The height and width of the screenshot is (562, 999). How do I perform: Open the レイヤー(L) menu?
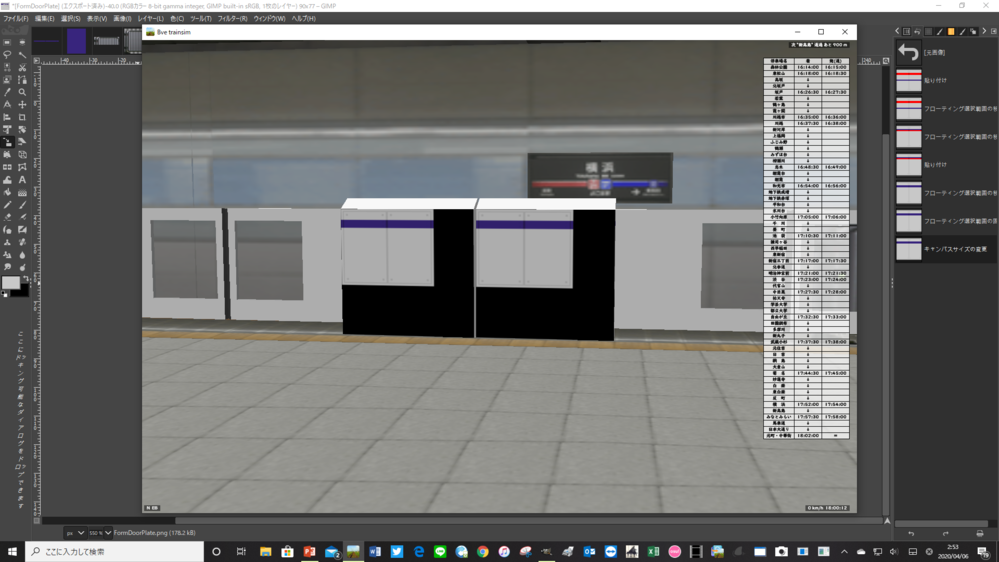(150, 18)
